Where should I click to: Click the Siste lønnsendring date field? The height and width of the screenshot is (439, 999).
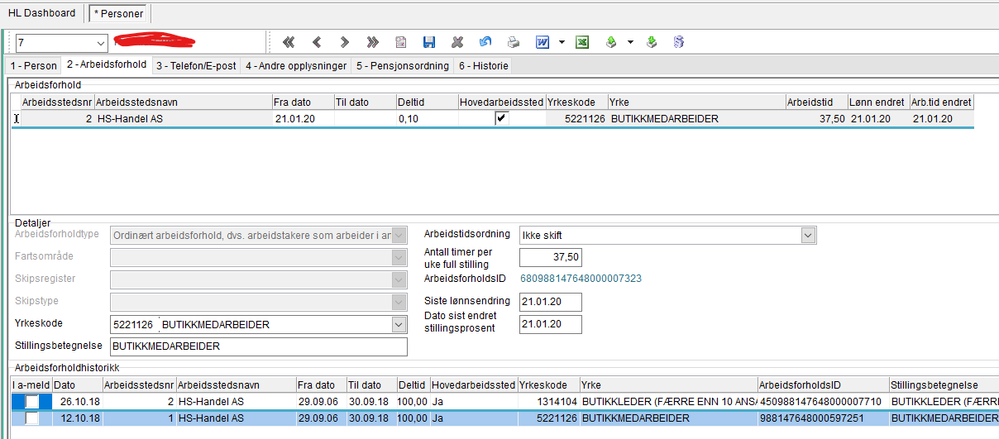(x=551, y=301)
